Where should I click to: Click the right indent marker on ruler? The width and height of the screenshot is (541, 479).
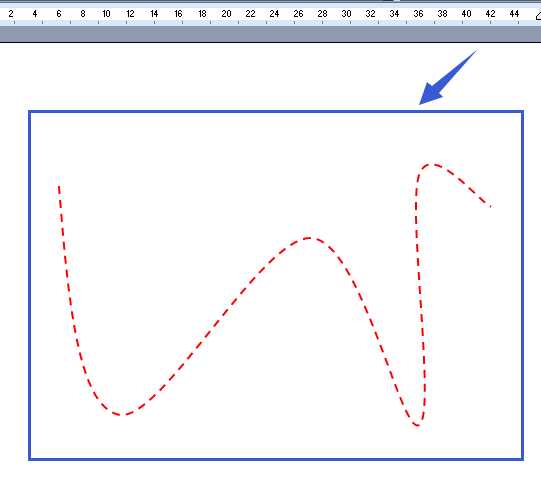538,16
